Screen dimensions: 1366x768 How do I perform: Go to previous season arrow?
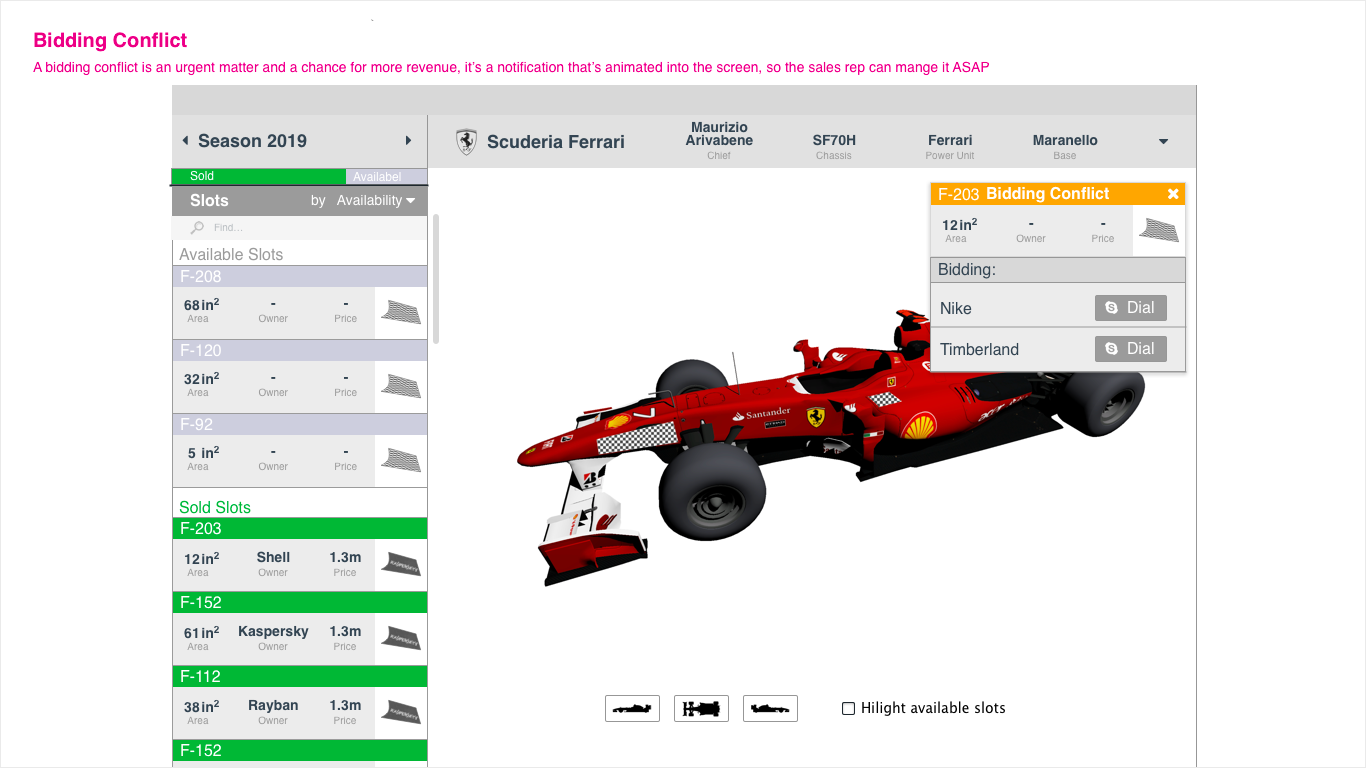(x=186, y=141)
